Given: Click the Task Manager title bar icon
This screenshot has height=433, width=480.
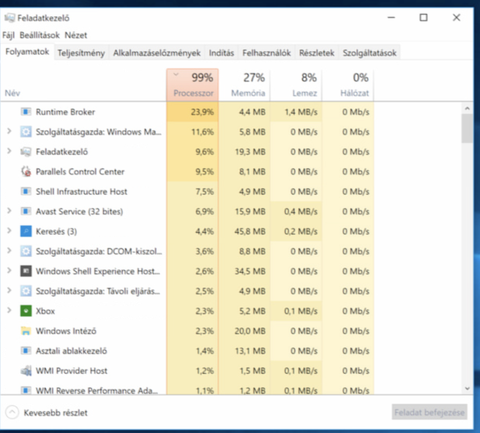Looking at the screenshot, I should coord(10,18).
